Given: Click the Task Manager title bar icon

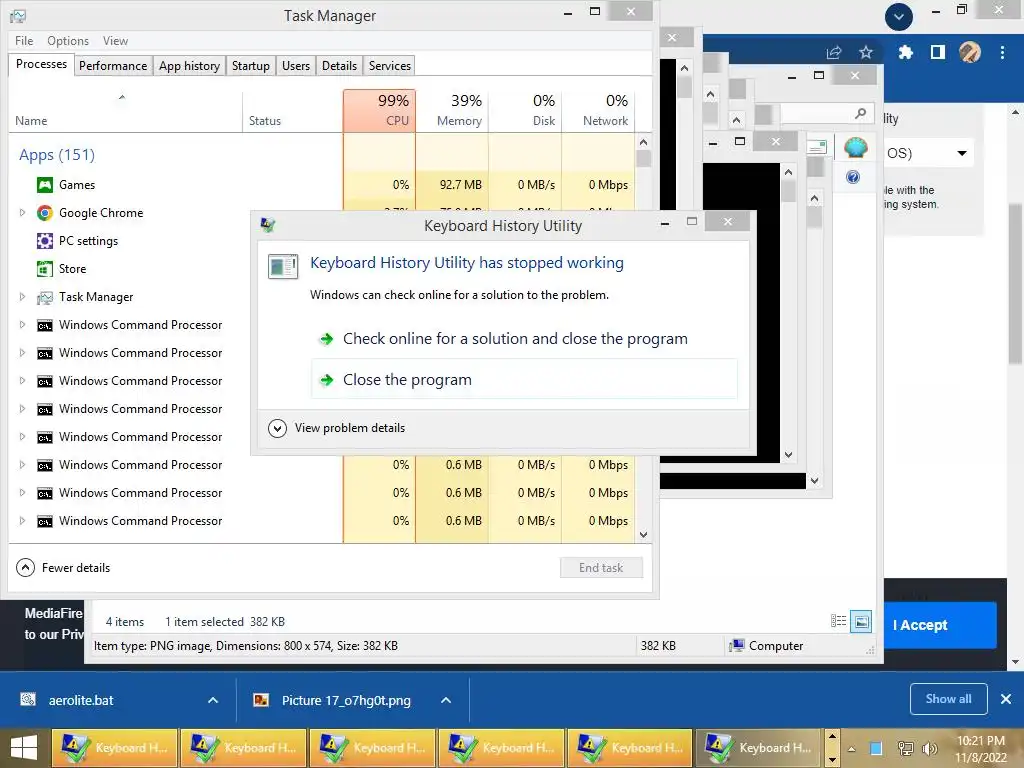Looking at the screenshot, I should coord(18,16).
